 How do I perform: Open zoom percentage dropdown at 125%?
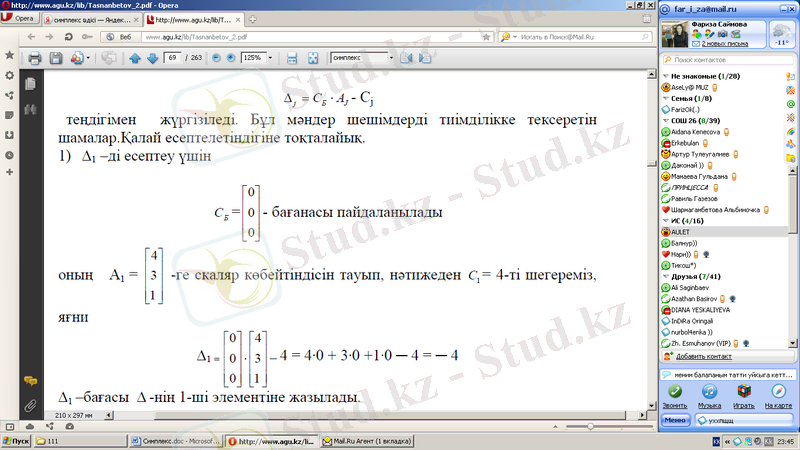[x=270, y=58]
